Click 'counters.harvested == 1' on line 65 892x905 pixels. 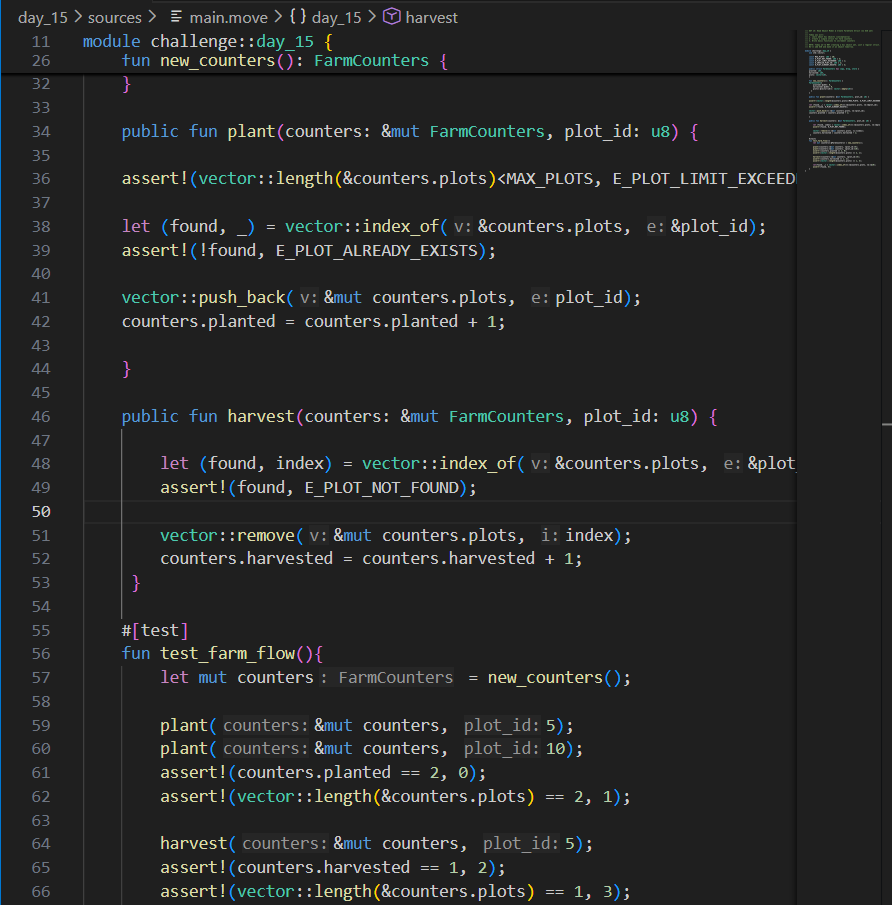tap(348, 867)
